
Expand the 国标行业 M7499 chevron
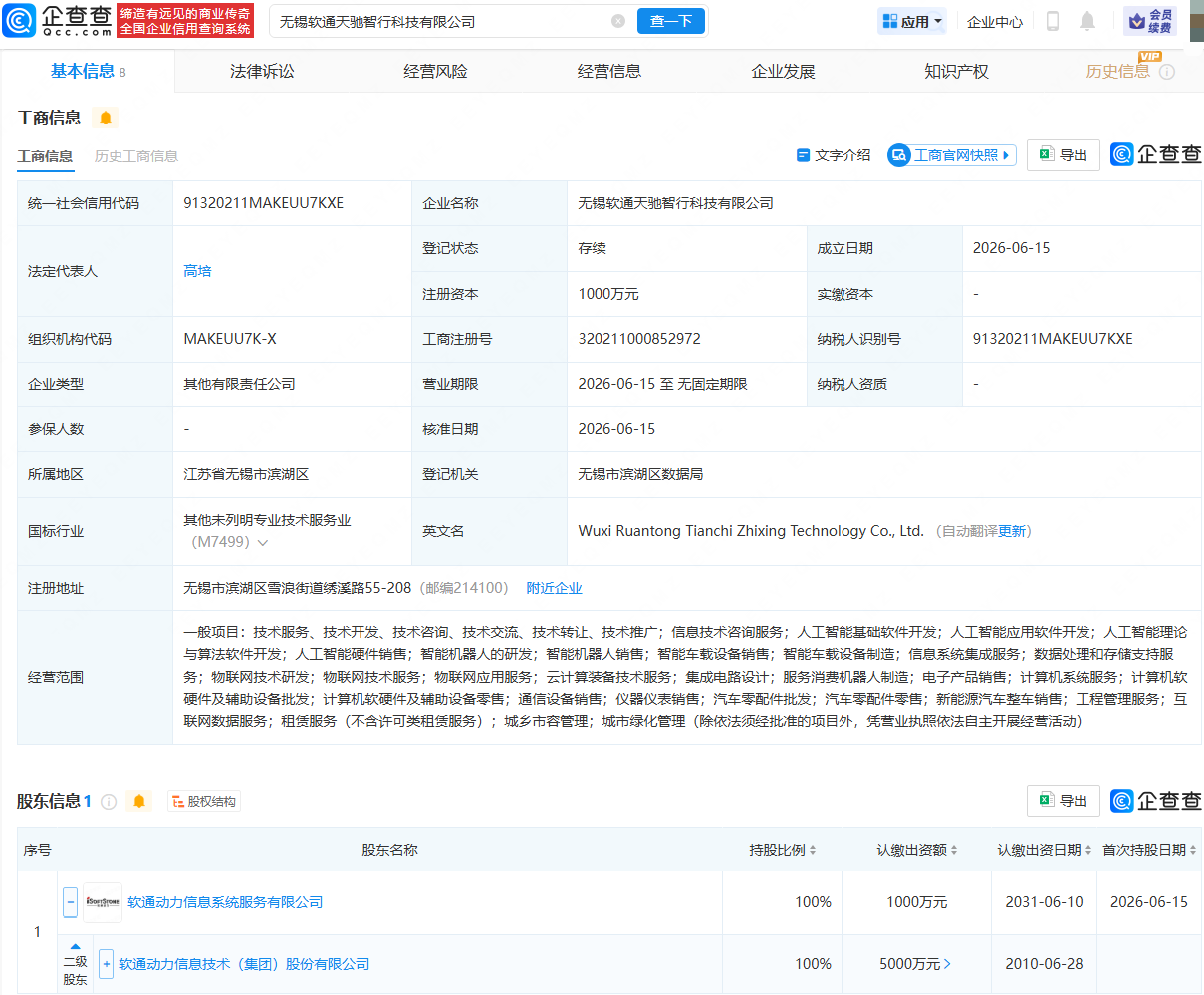[x=263, y=543]
